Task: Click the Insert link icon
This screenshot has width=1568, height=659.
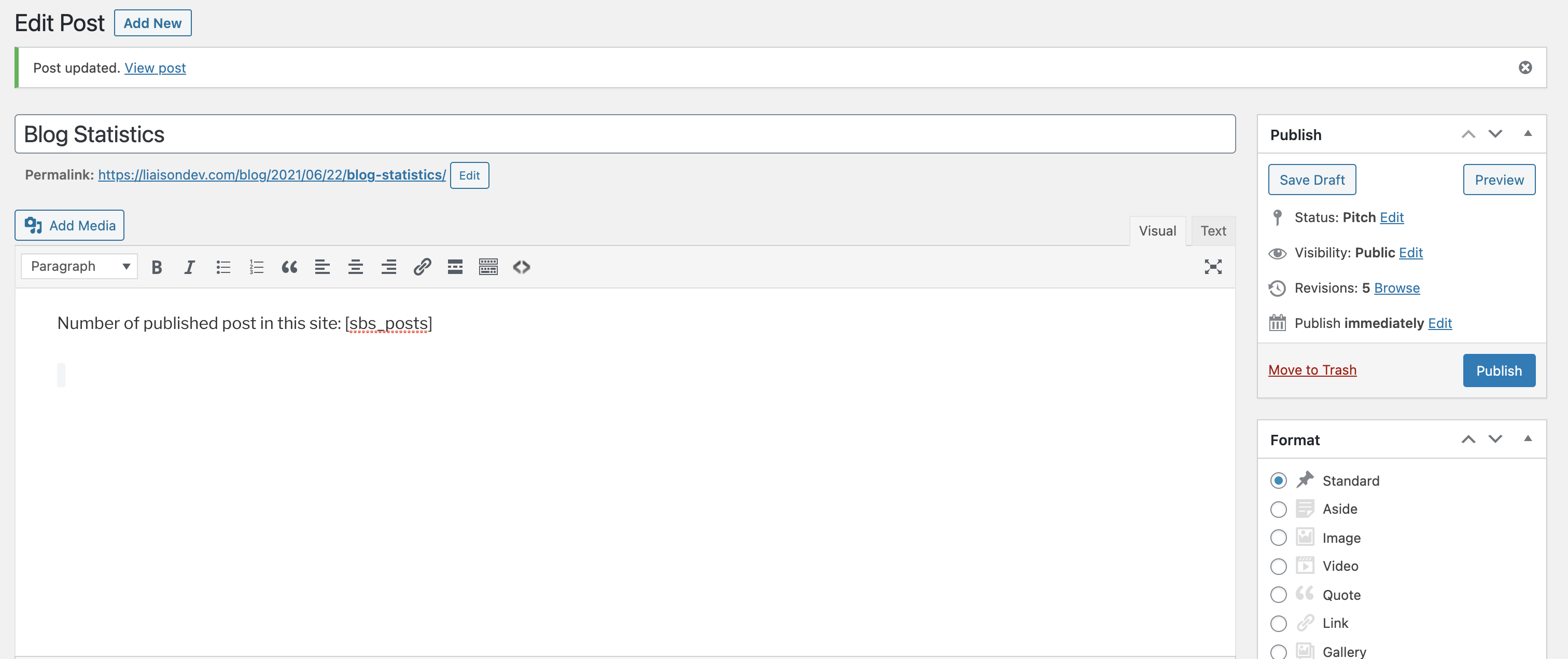Action: tap(421, 266)
